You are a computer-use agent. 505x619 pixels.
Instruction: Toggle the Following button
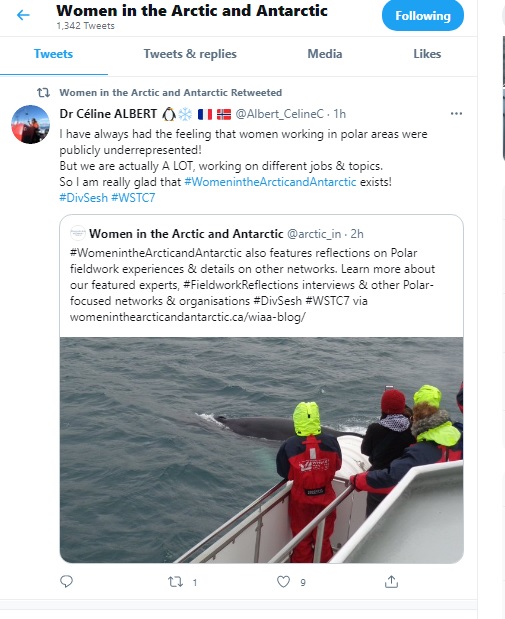click(423, 15)
